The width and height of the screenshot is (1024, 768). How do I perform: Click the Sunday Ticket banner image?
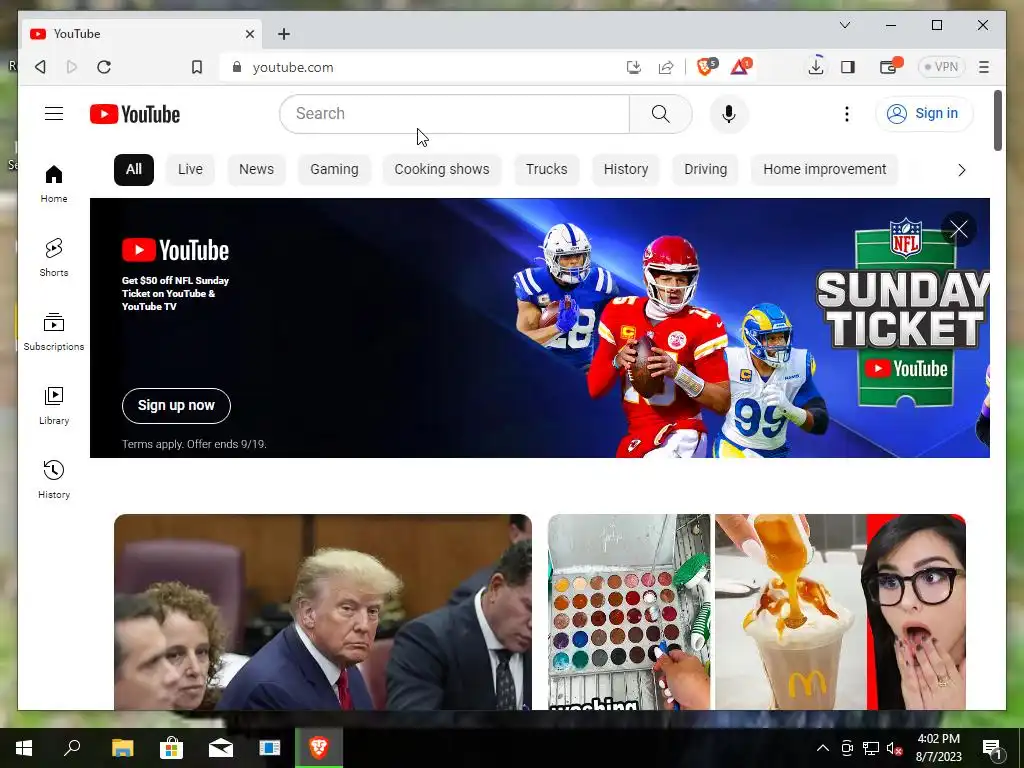pos(539,328)
